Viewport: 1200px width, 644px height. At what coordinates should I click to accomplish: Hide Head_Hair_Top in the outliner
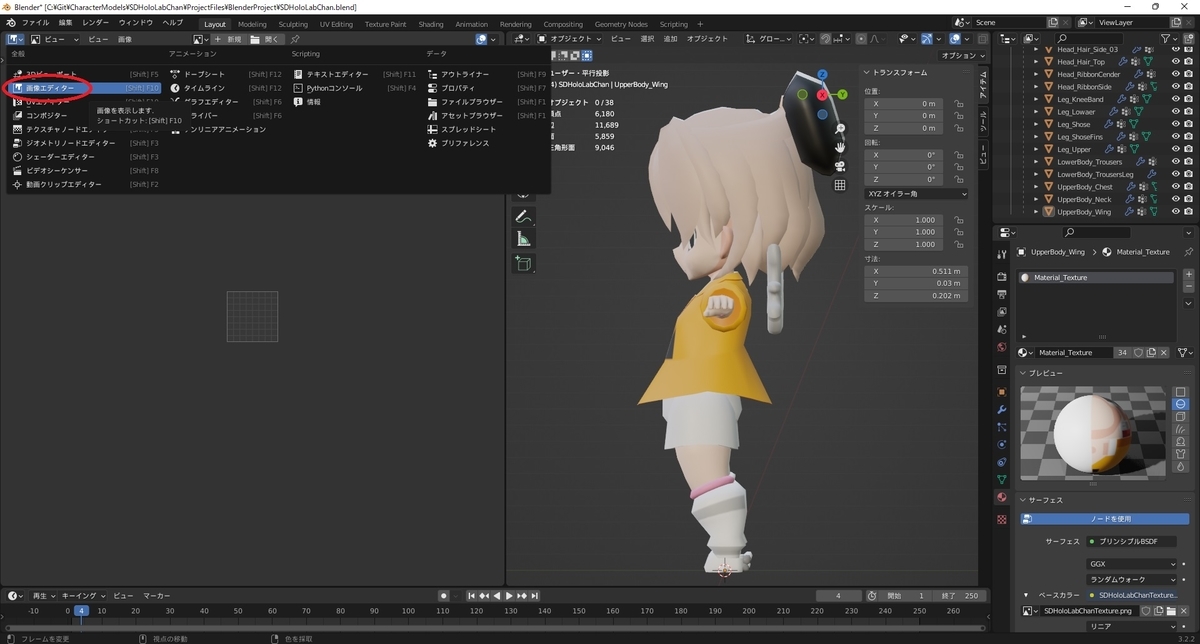point(1176,62)
